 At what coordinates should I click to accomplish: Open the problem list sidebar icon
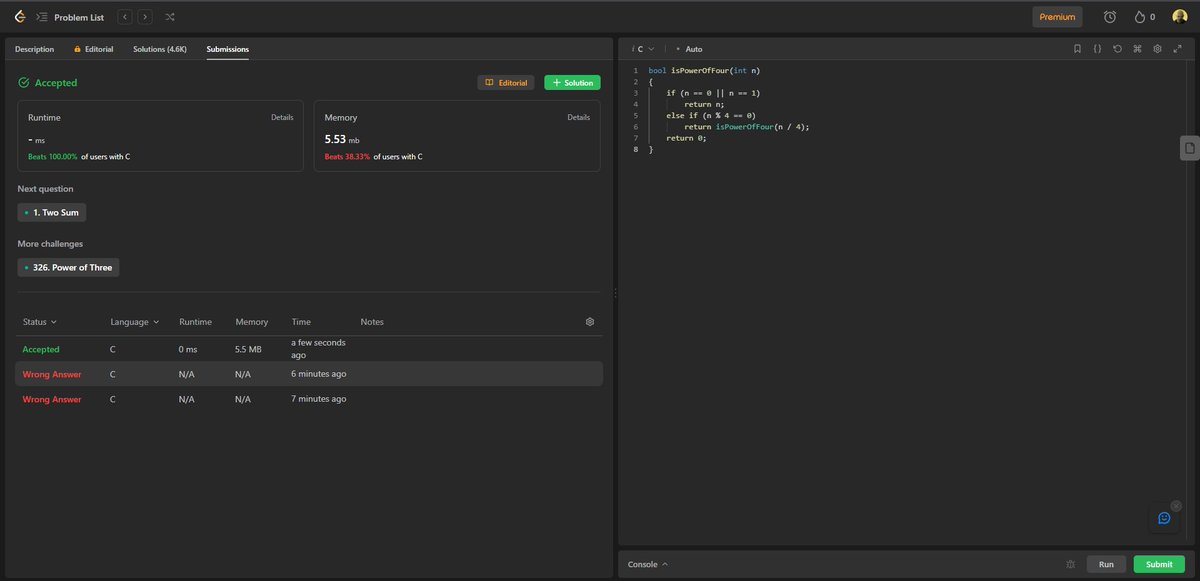[40, 17]
